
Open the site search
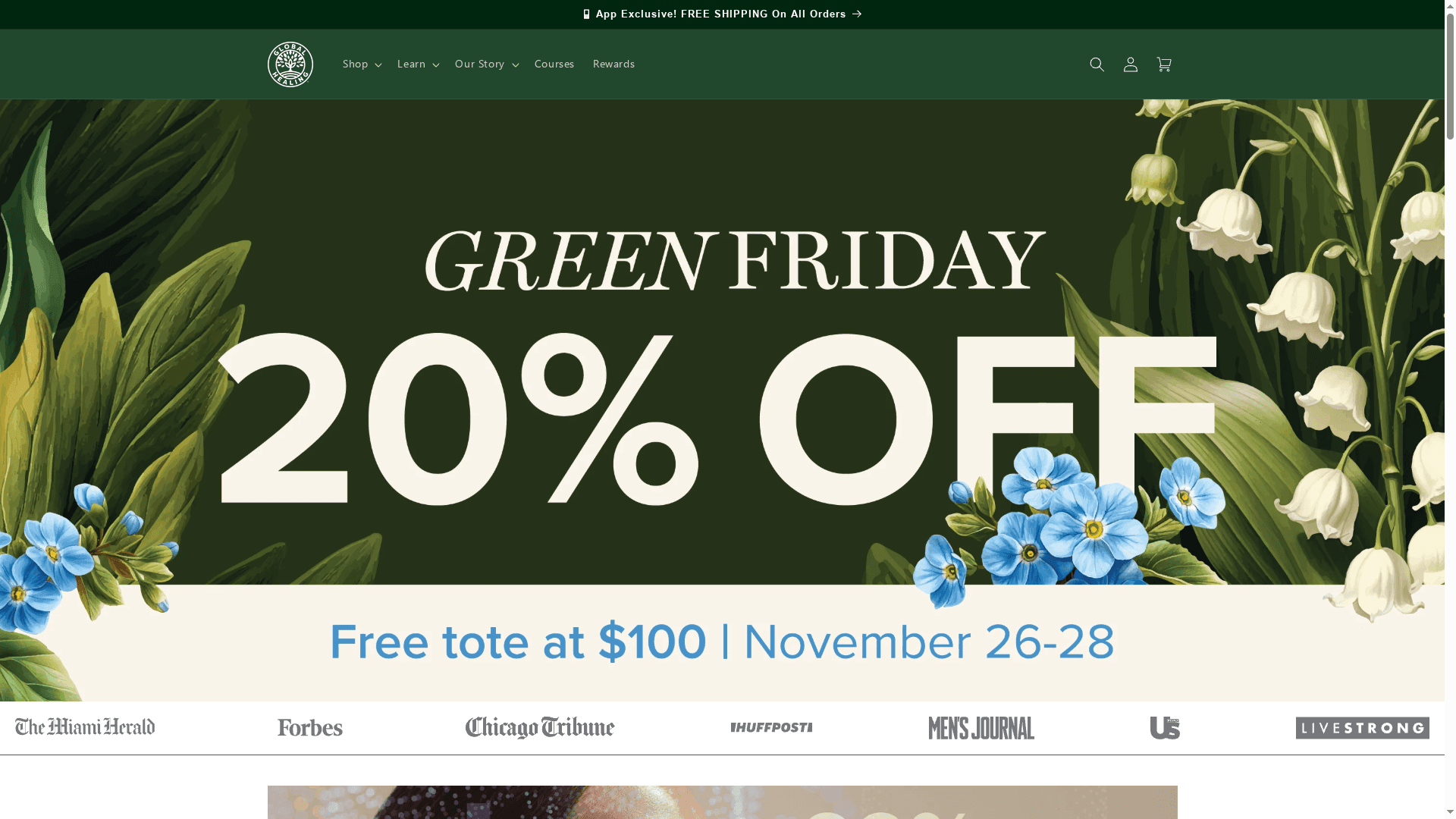pyautogui.click(x=1097, y=64)
